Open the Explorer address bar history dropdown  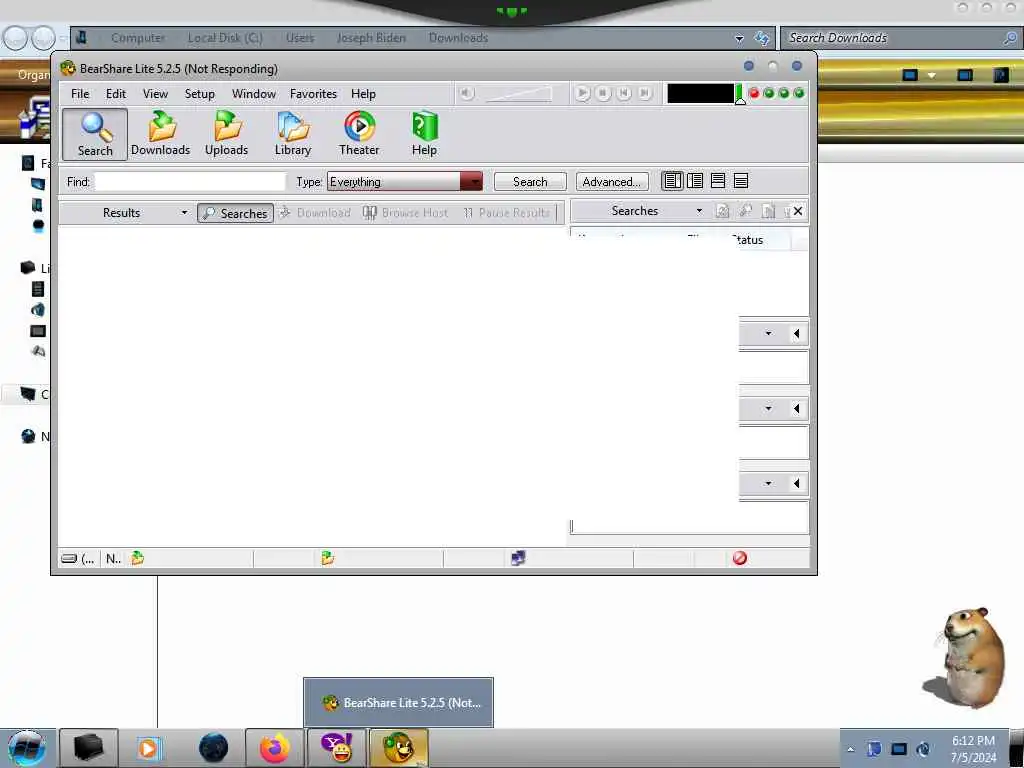[x=739, y=39]
